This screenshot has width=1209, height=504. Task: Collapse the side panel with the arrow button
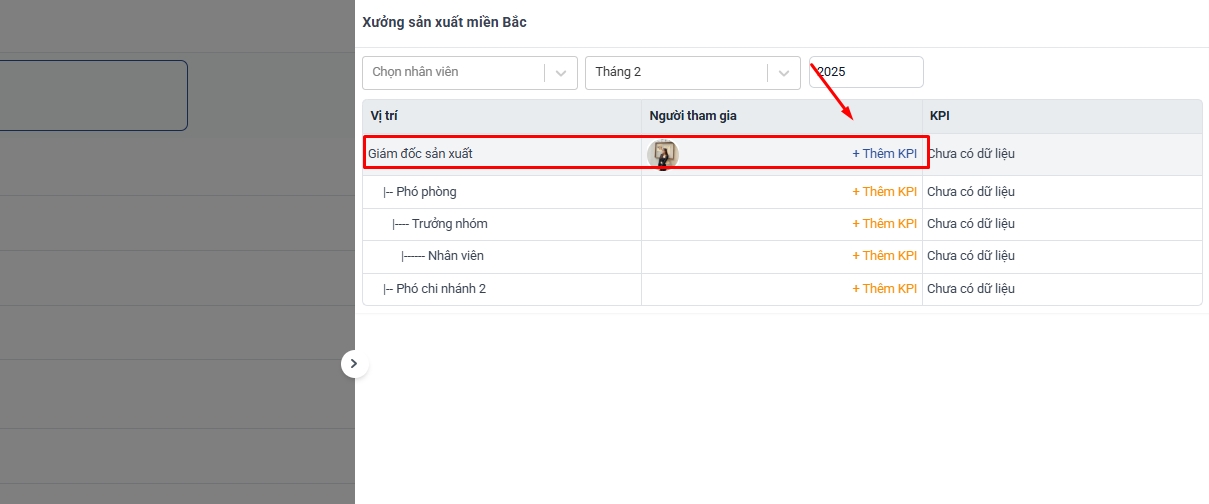coord(354,364)
